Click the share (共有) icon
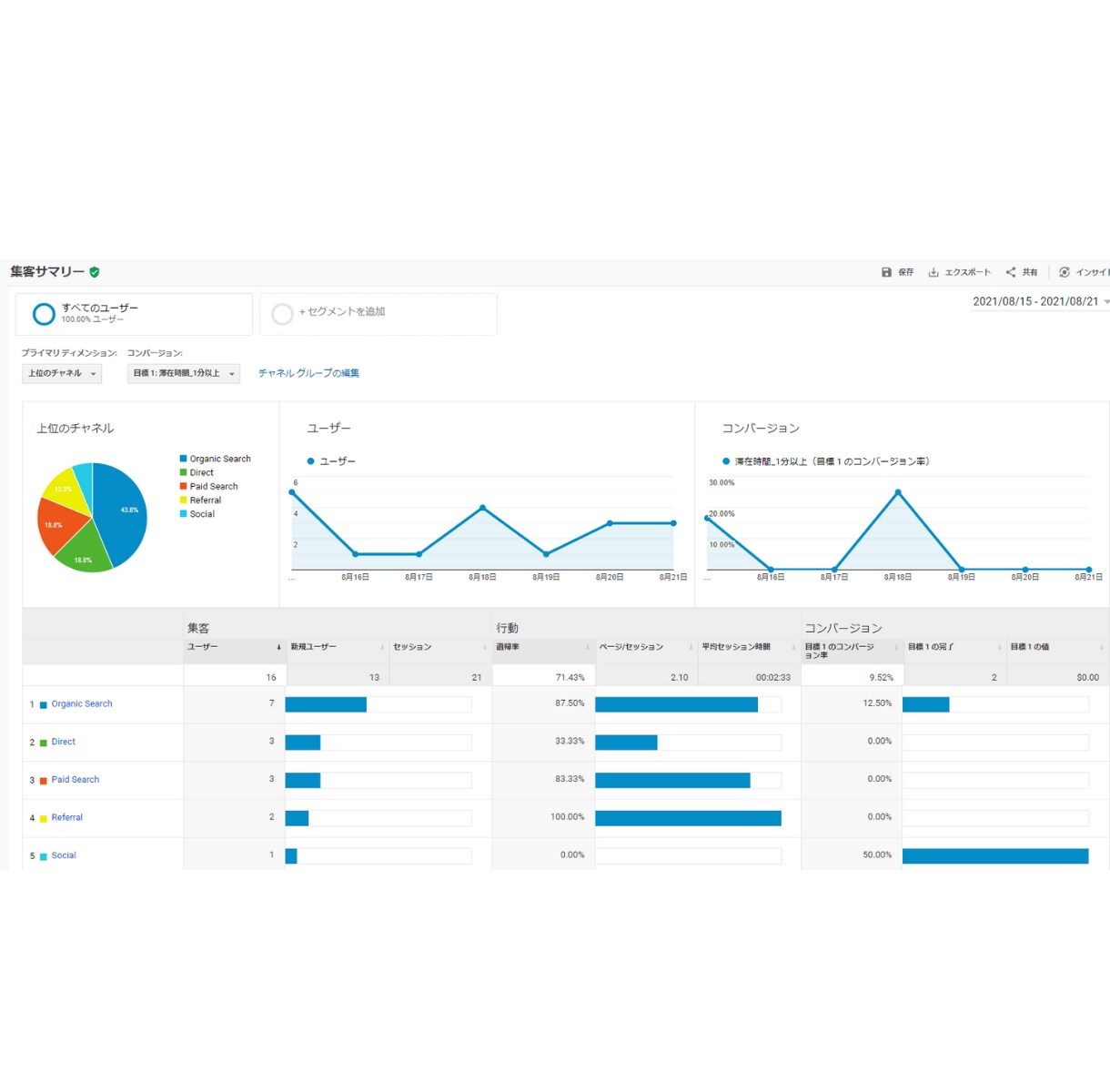Viewport: 1110px width, 1092px height. coord(1011,272)
